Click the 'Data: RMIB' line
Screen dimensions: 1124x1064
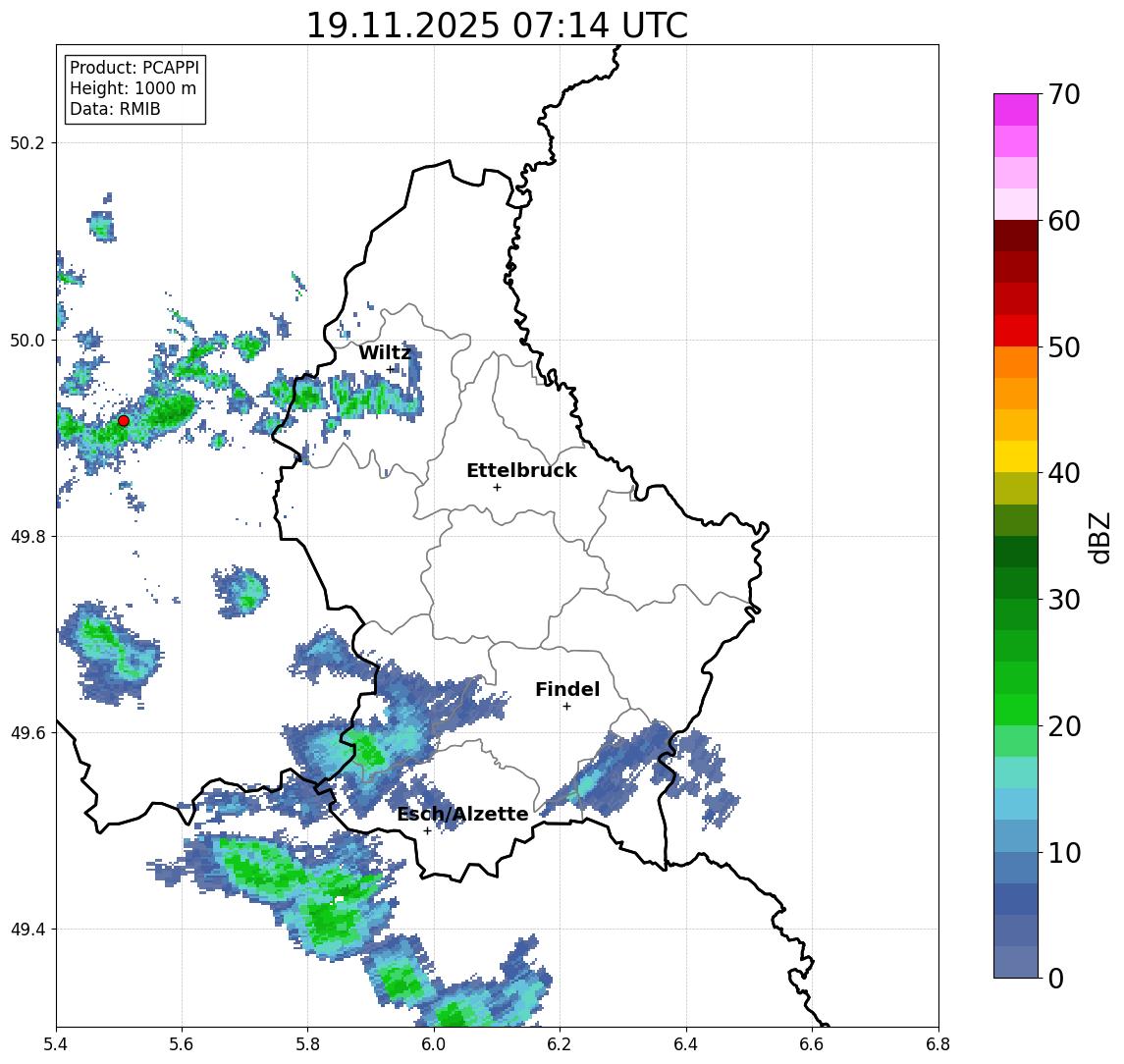116,109
